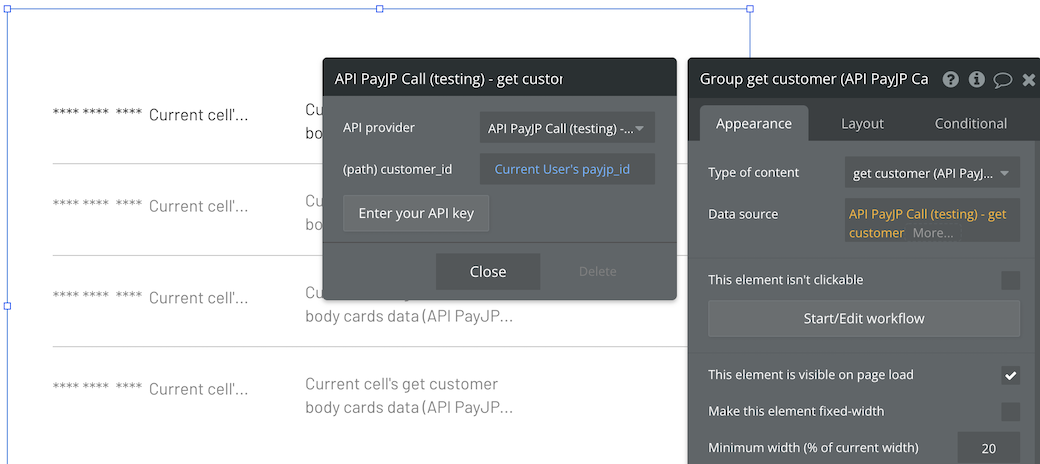Switch to the Conditional tab

(970, 123)
